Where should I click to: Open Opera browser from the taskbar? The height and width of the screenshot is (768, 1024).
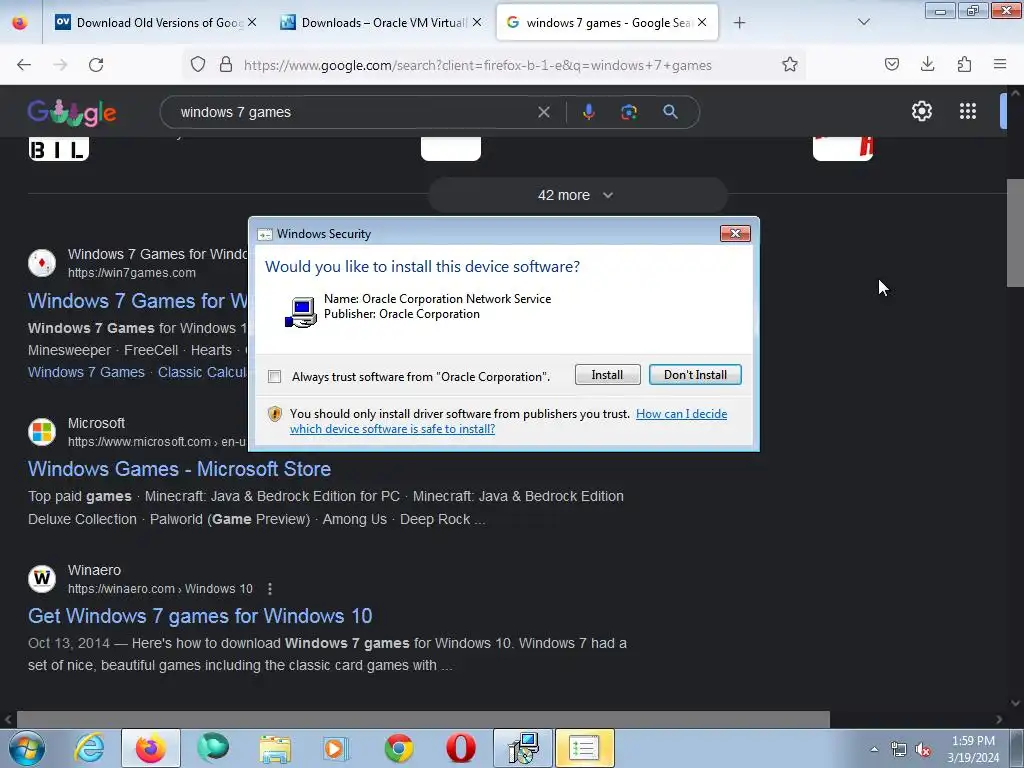pos(460,748)
